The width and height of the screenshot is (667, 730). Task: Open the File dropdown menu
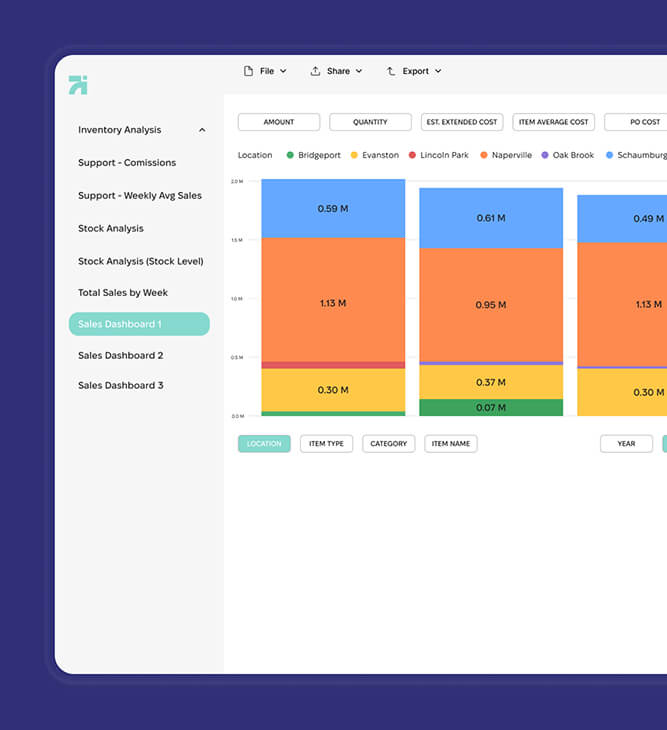(266, 71)
